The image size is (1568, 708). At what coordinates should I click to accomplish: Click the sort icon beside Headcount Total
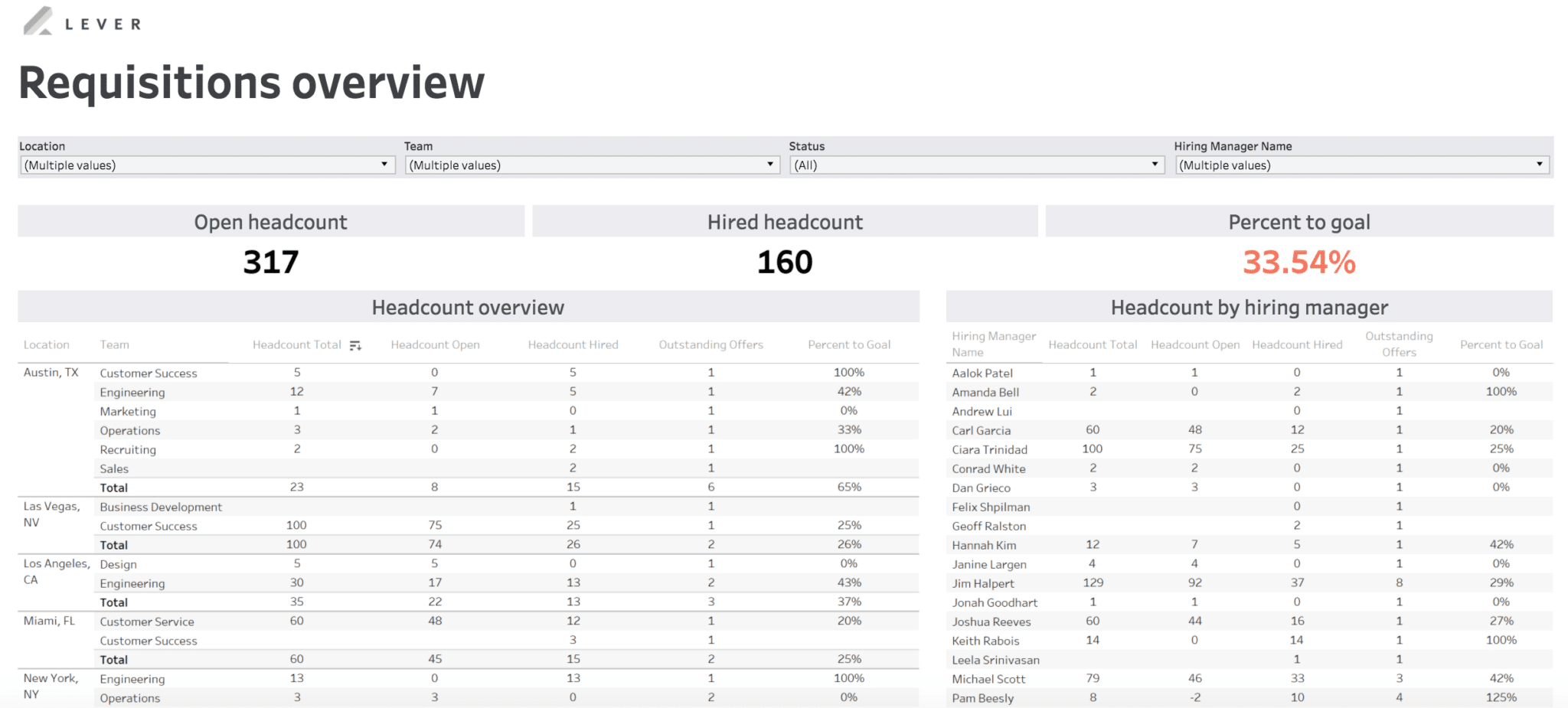coord(355,346)
